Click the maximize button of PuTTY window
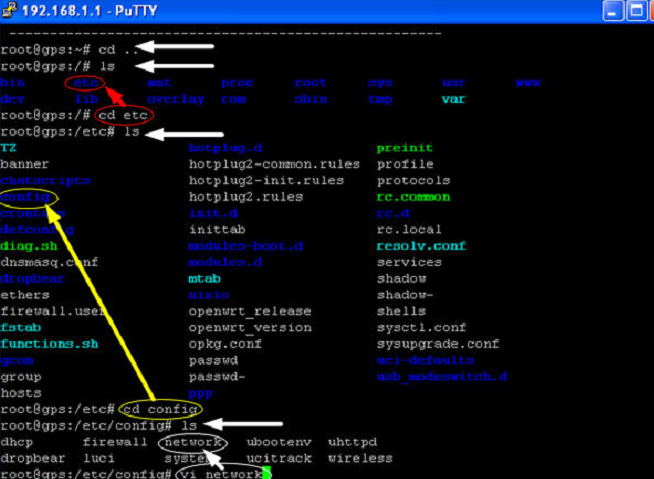The image size is (654, 479). (x=636, y=10)
